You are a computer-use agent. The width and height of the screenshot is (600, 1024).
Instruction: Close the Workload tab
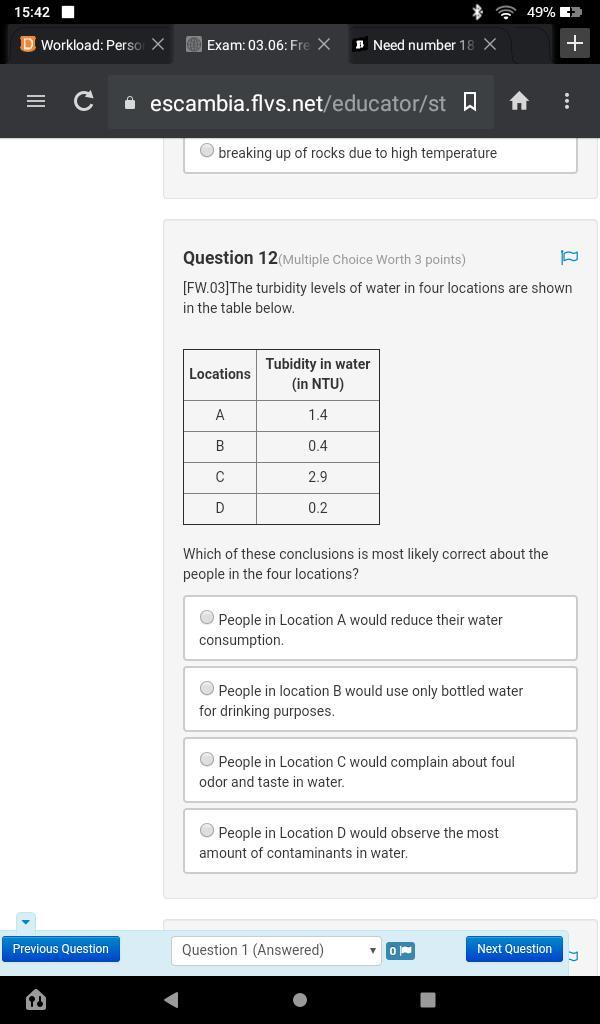[x=158, y=45]
